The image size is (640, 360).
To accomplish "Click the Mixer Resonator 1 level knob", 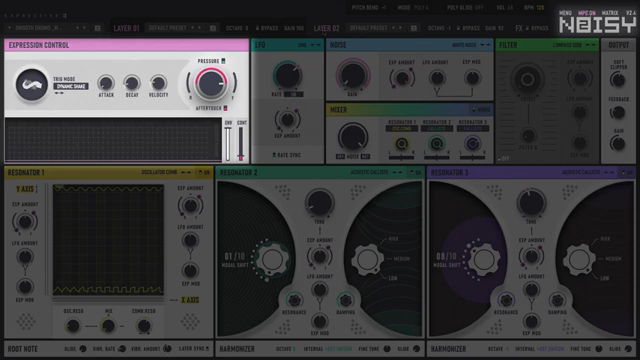I will click(402, 144).
